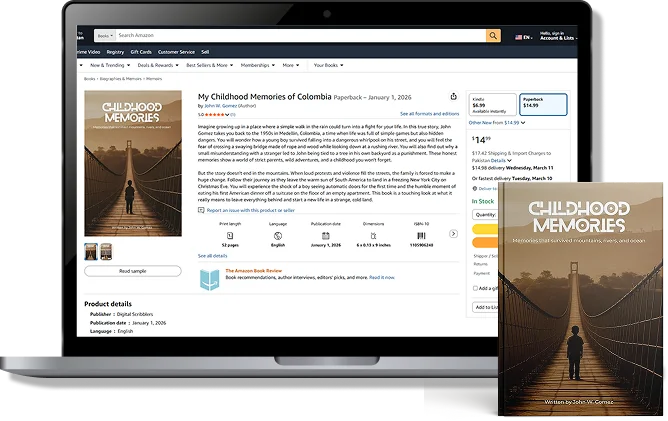This screenshot has height=421, width=668.
Task: Open See all formats and editions link
Action: (429, 114)
